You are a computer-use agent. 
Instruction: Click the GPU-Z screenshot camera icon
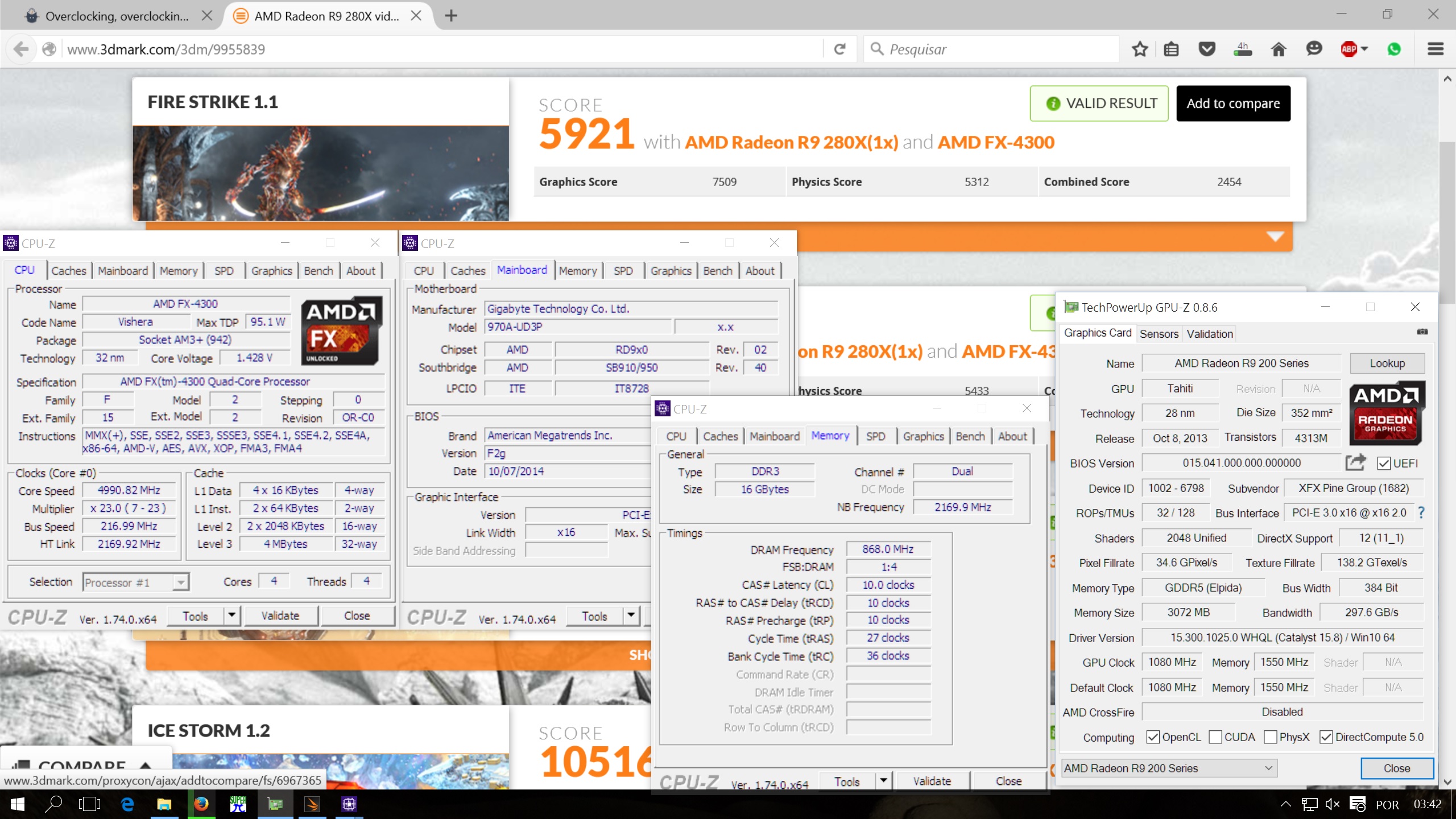(x=1422, y=332)
